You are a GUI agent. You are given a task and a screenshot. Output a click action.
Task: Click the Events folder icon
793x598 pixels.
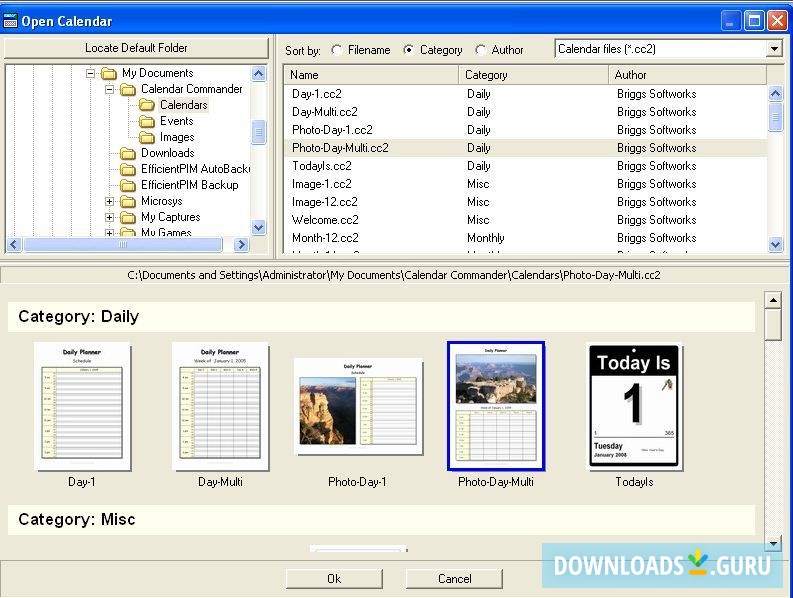pyautogui.click(x=147, y=121)
